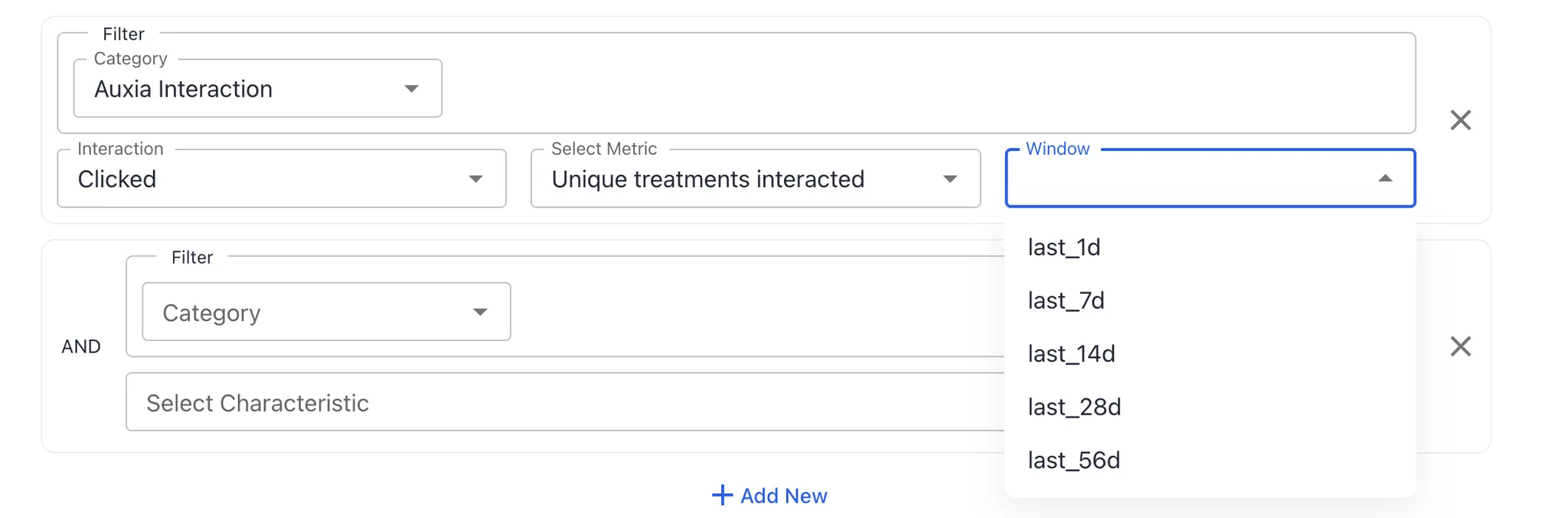Collapse the Window dropdown
The width and height of the screenshot is (1568, 518).
pyautogui.click(x=1210, y=179)
